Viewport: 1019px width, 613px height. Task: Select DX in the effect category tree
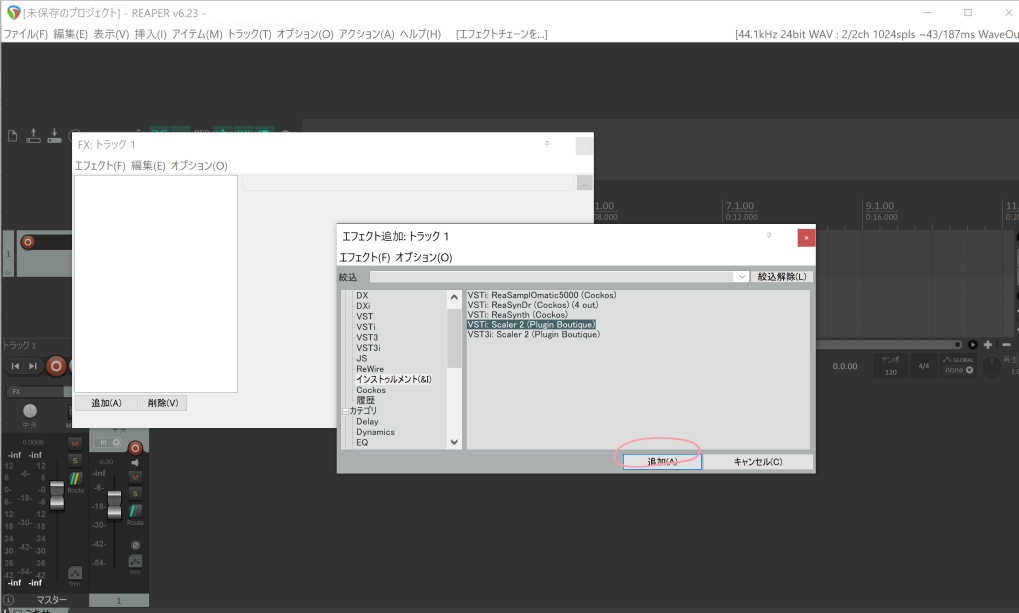coord(362,295)
